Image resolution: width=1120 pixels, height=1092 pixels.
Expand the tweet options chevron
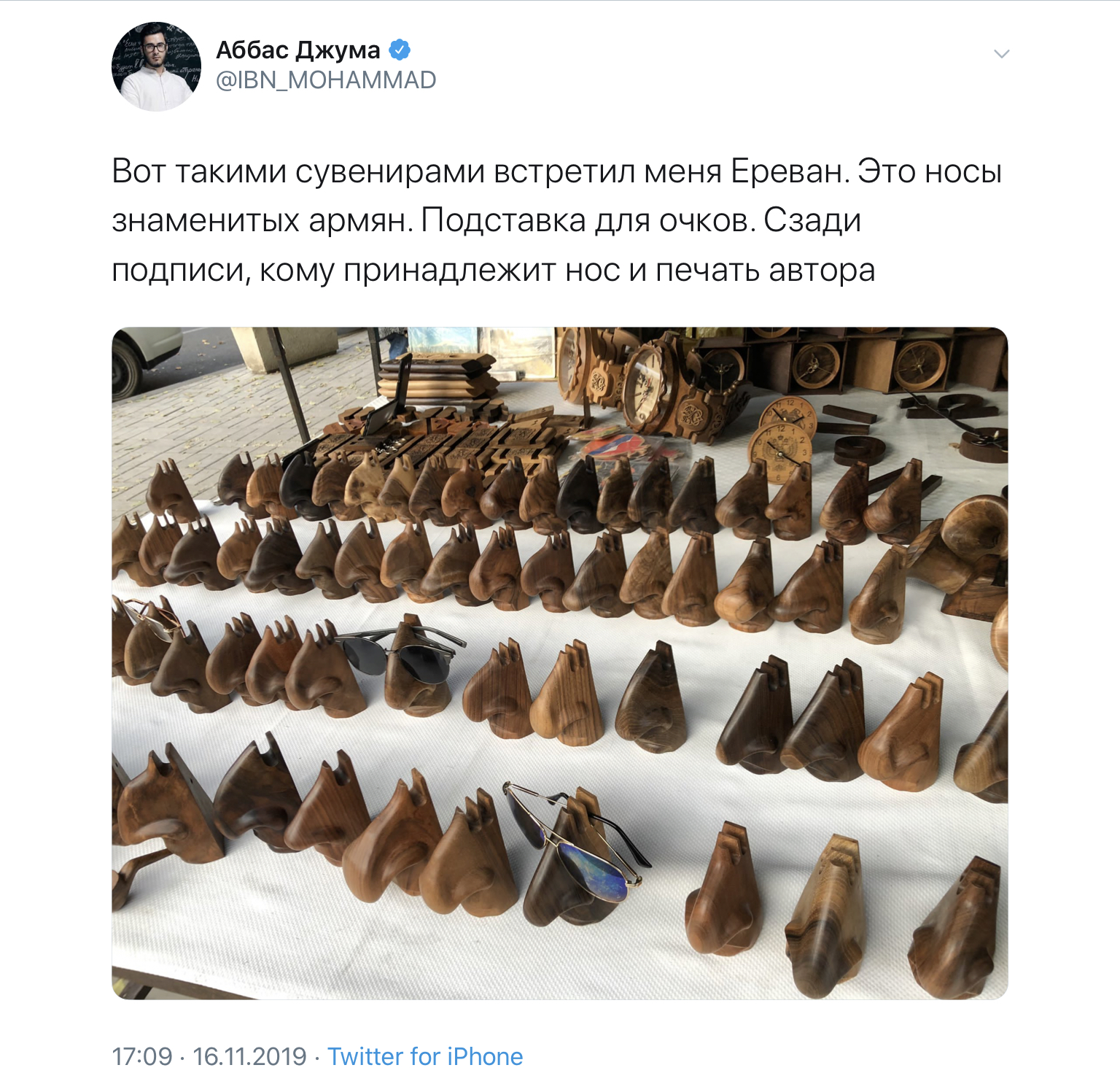coord(1001,54)
